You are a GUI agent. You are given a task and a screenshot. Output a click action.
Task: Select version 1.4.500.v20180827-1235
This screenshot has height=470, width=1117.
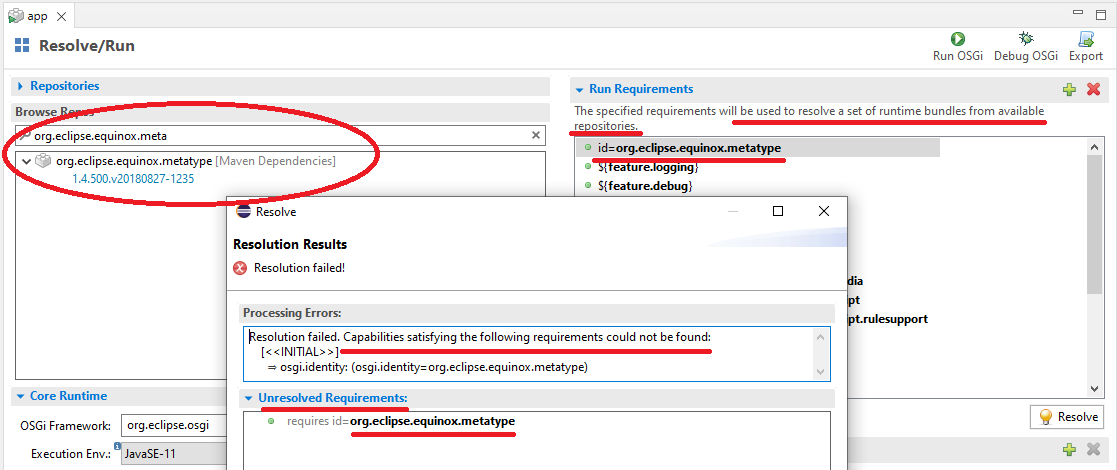pyautogui.click(x=133, y=179)
